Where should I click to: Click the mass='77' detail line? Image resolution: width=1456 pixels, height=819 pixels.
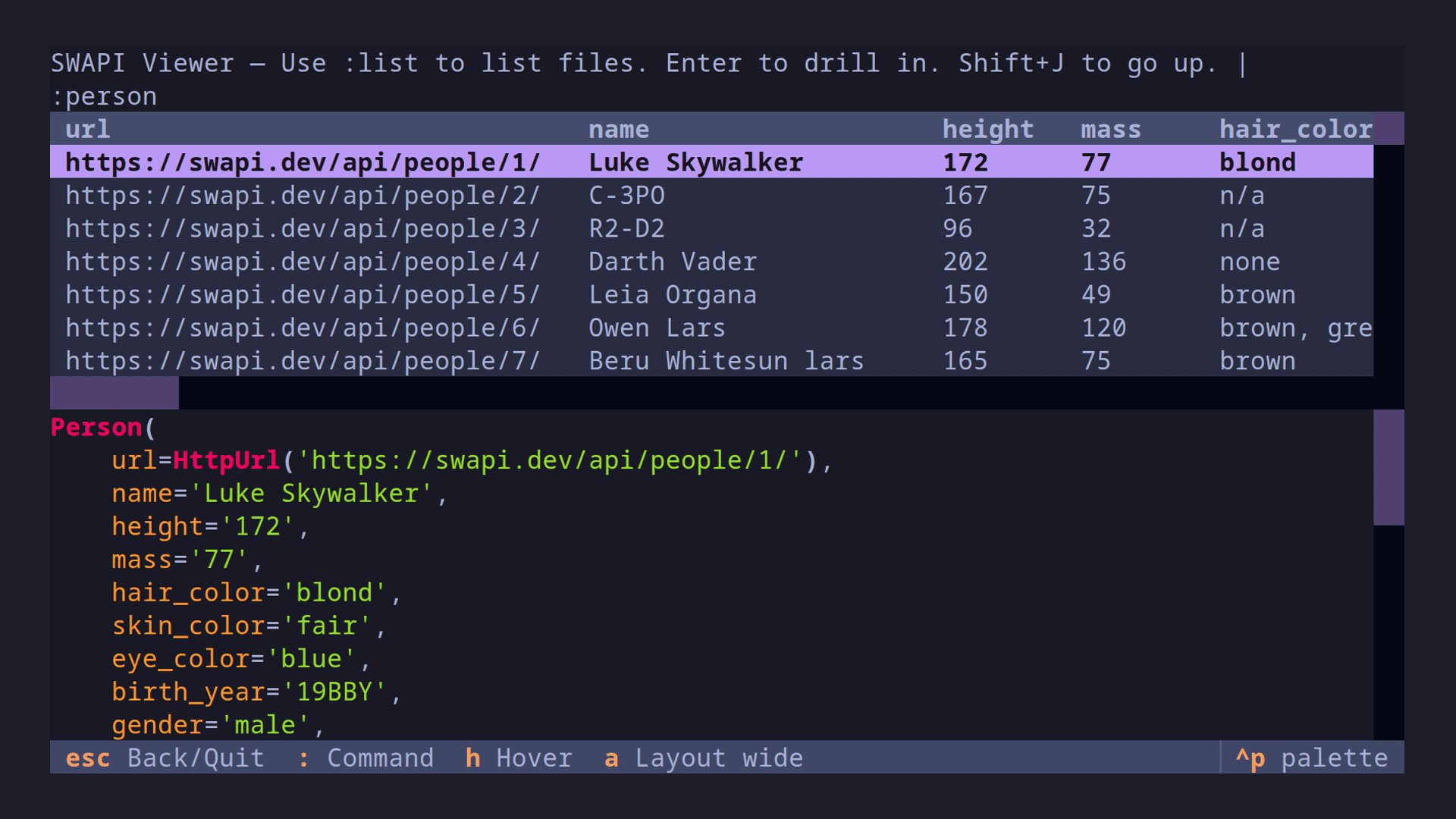pos(187,559)
